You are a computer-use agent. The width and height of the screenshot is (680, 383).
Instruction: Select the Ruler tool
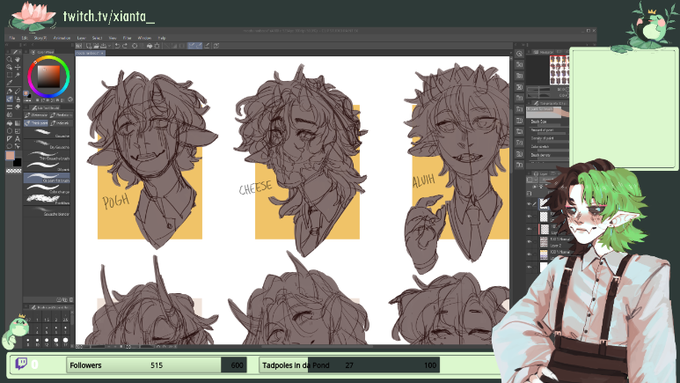(x=10, y=139)
